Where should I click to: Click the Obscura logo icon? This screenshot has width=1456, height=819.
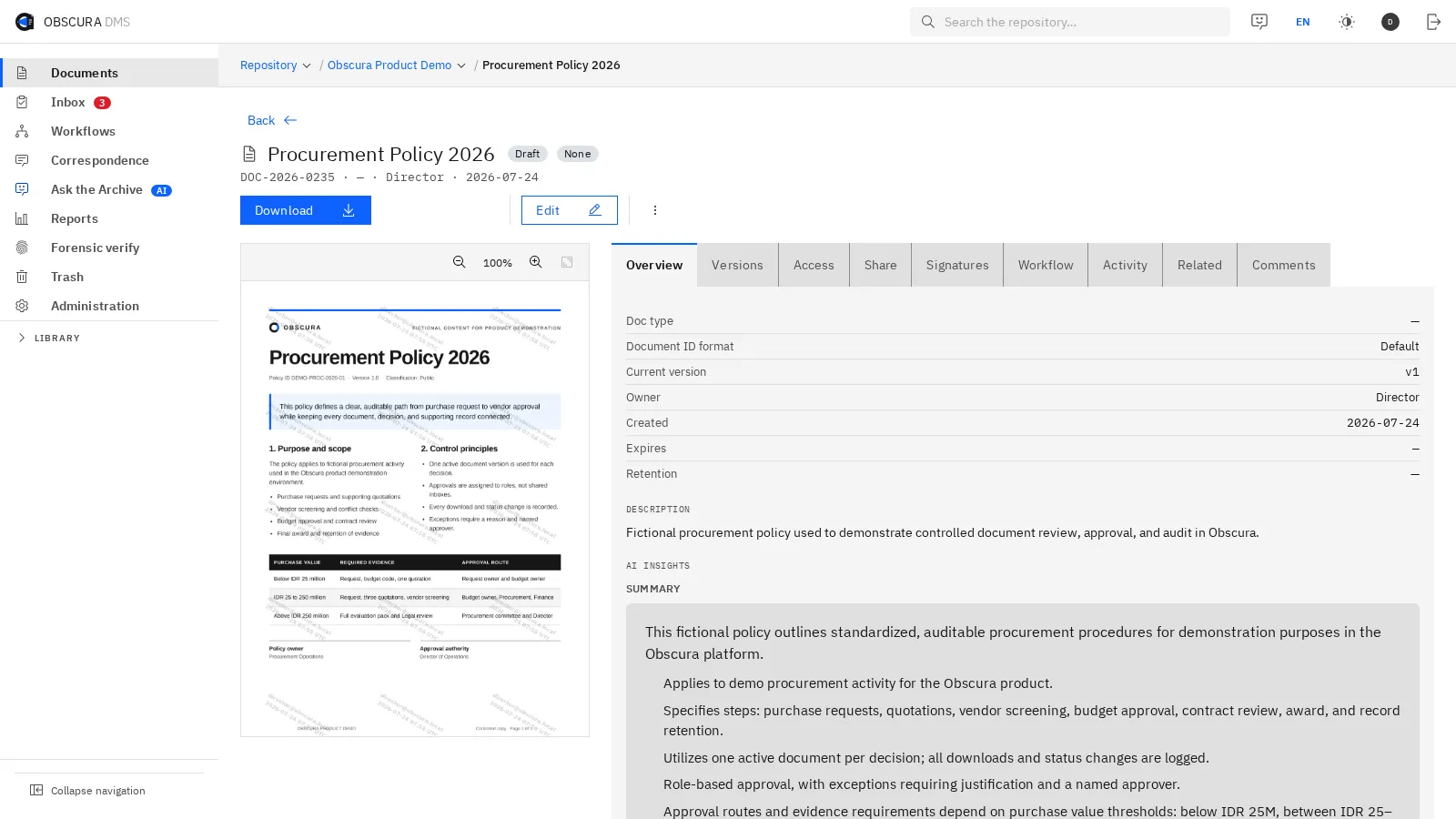click(25, 22)
